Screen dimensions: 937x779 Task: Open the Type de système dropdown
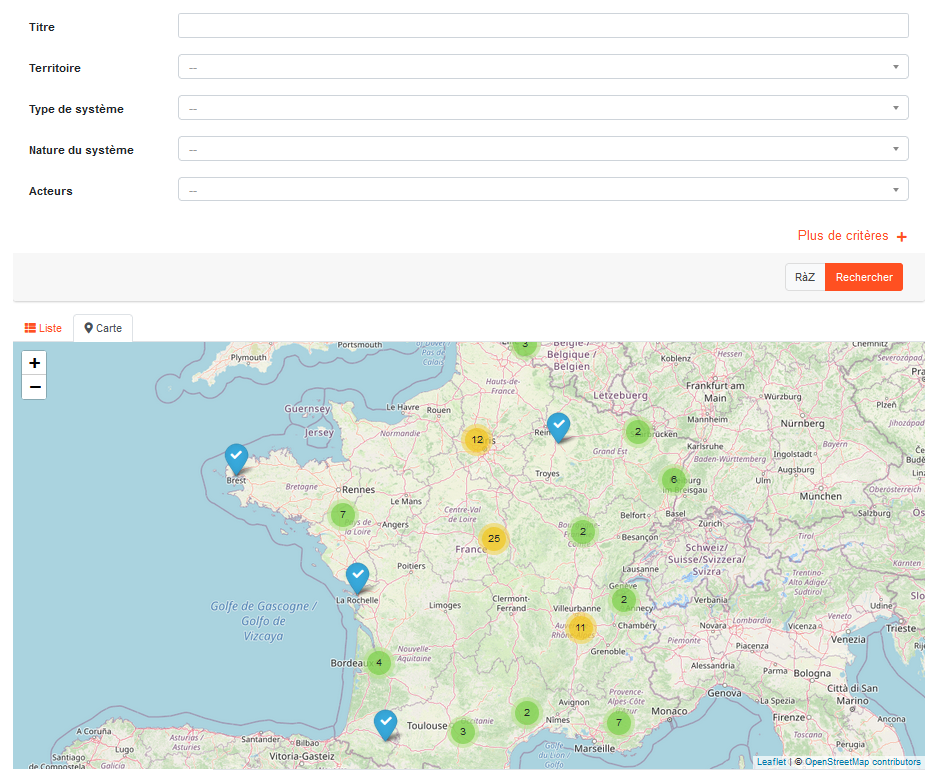(x=543, y=108)
